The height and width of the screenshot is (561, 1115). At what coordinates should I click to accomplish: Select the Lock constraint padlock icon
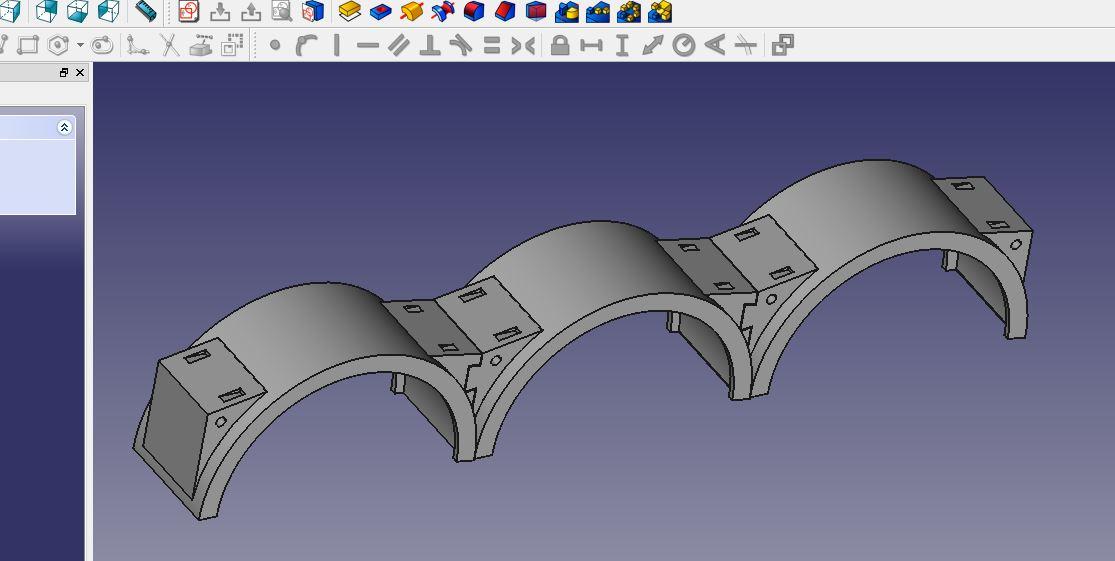[x=560, y=45]
